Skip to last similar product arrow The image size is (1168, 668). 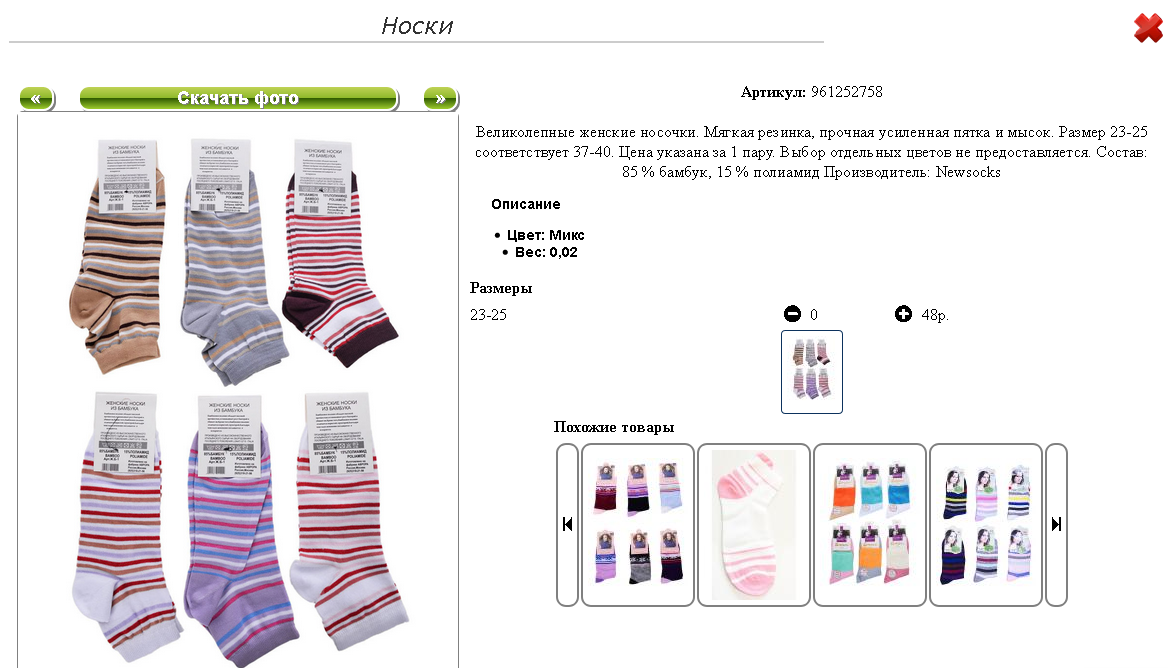(x=1056, y=524)
